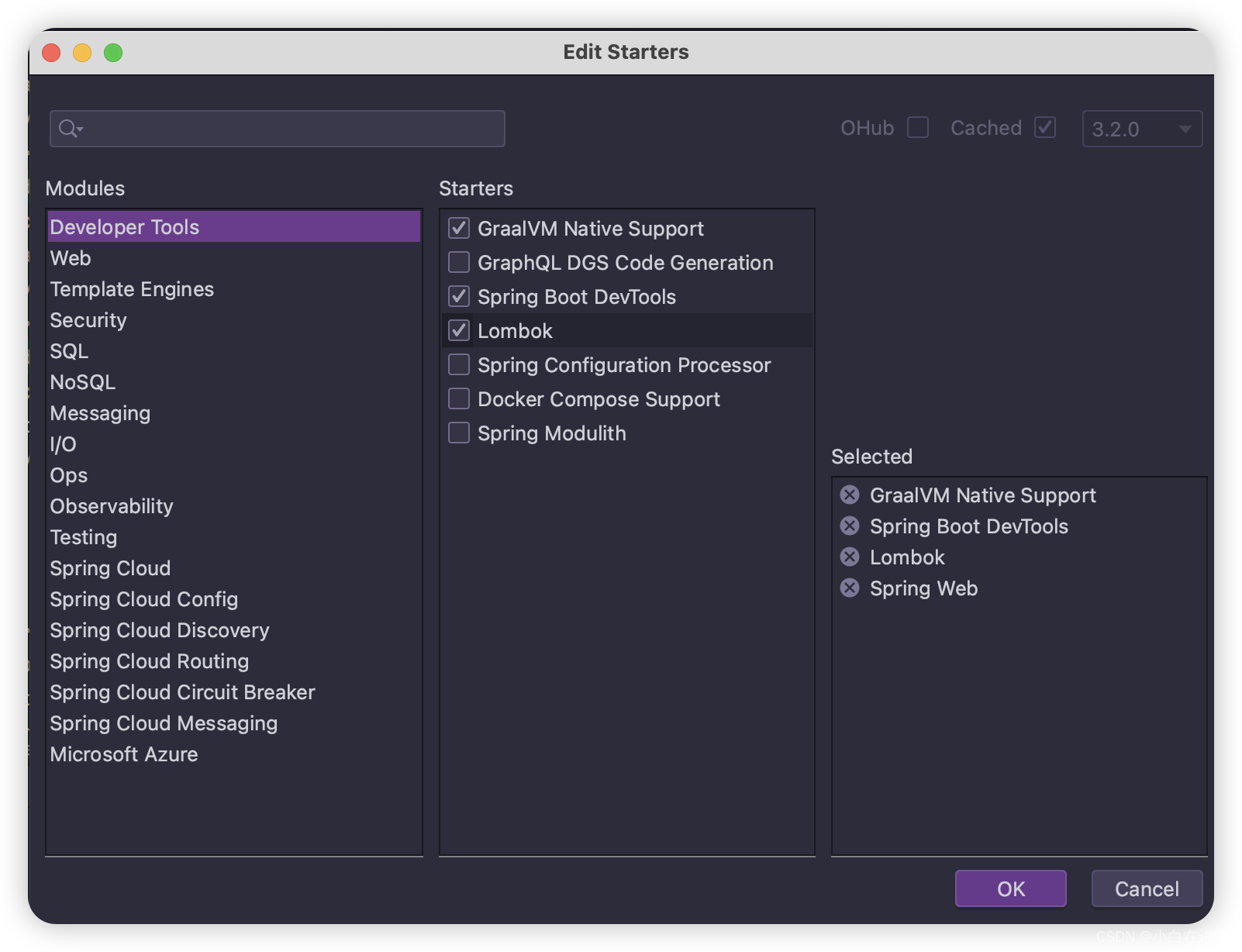Click GraalVM Native Support in Selected list
Viewport: 1242px width, 952px height.
click(x=982, y=495)
